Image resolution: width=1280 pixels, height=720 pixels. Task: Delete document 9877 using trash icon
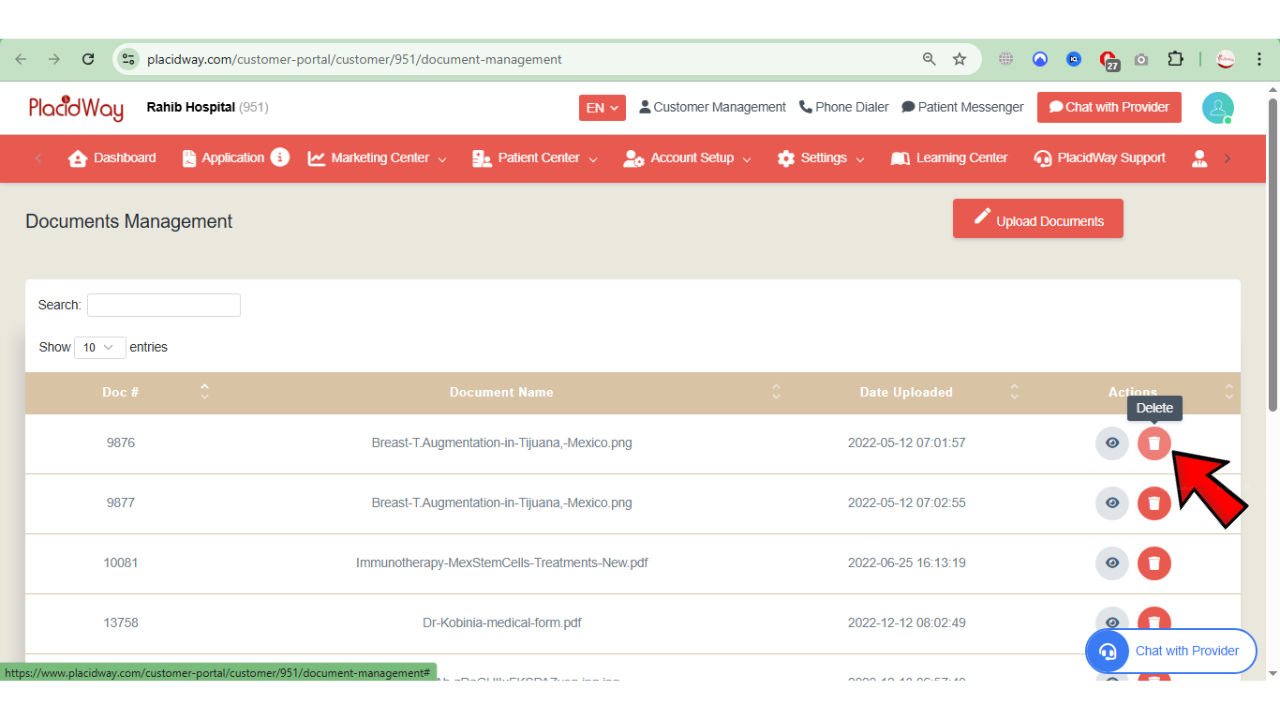pos(1153,503)
